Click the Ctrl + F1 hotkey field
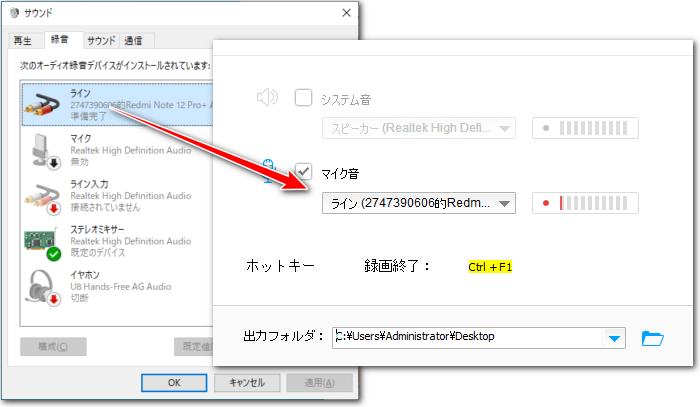Viewport: 700px width, 407px height. coord(490,267)
